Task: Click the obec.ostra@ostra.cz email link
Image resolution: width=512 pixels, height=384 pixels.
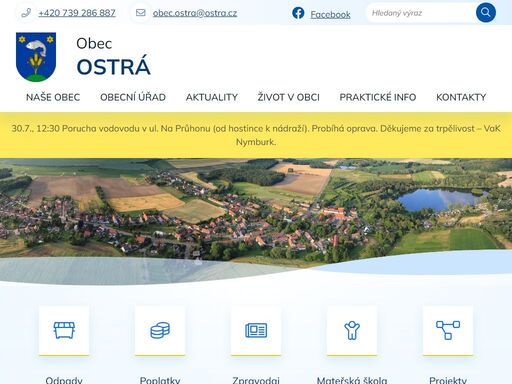Action: point(195,13)
